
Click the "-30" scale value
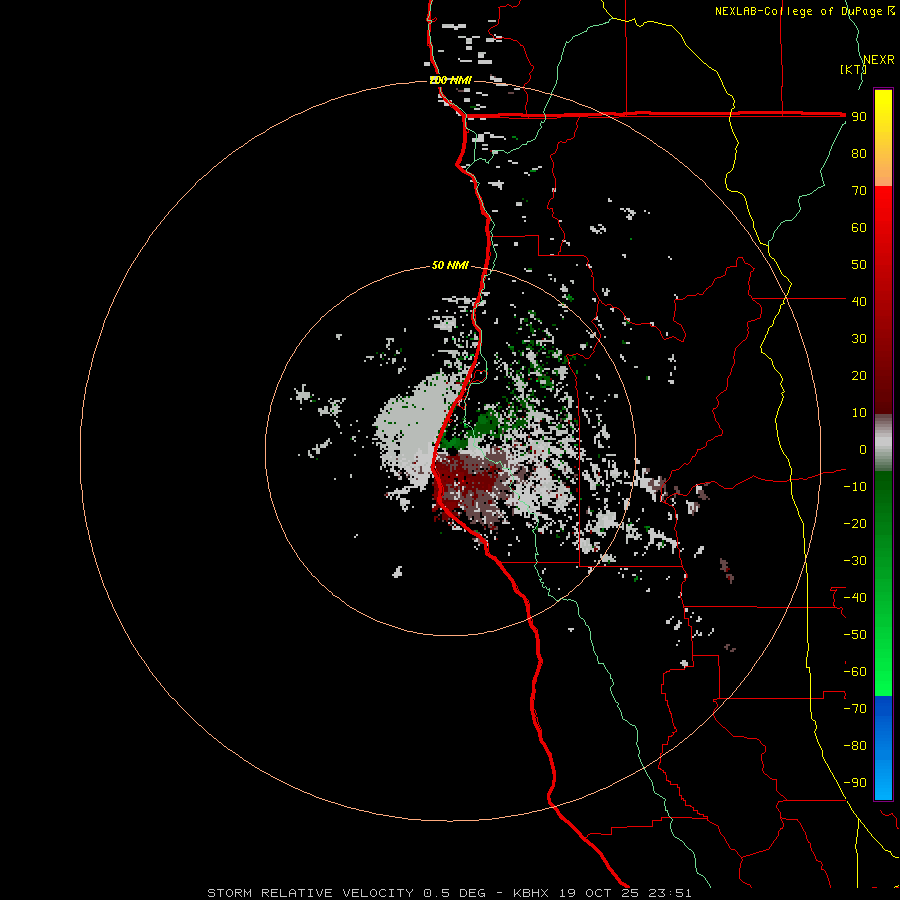click(855, 561)
